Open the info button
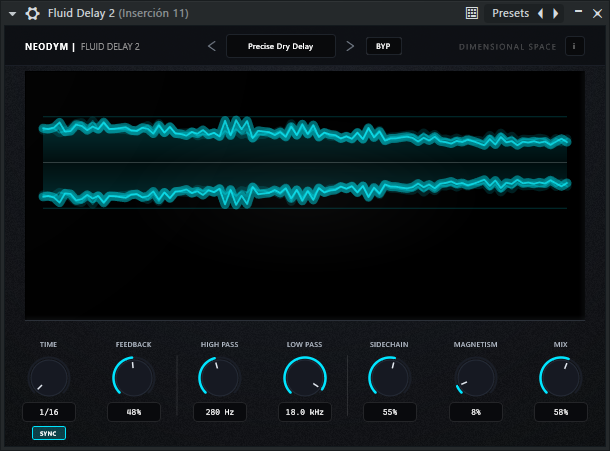 [574, 46]
